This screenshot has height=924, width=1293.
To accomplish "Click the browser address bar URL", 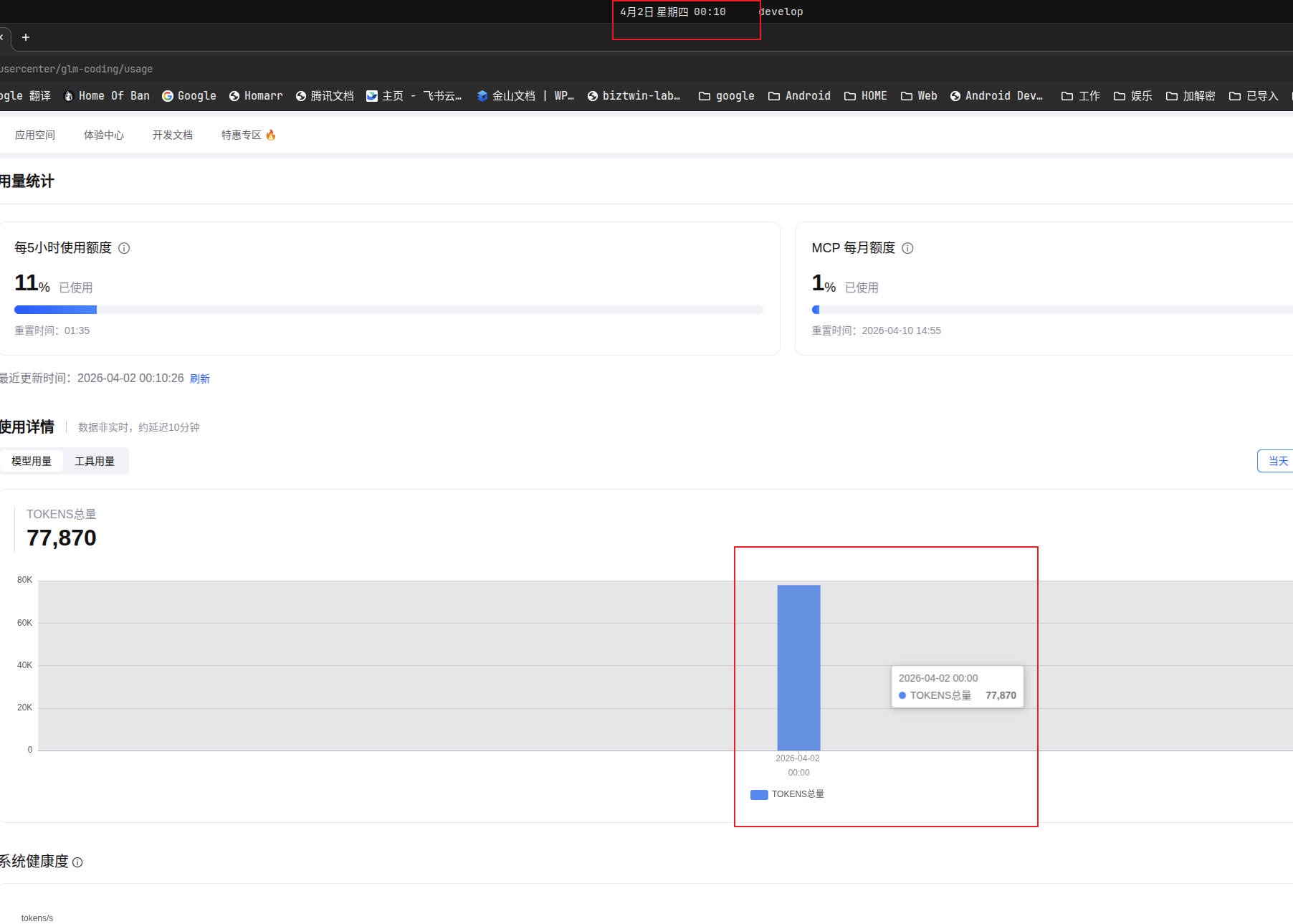I will point(76,69).
